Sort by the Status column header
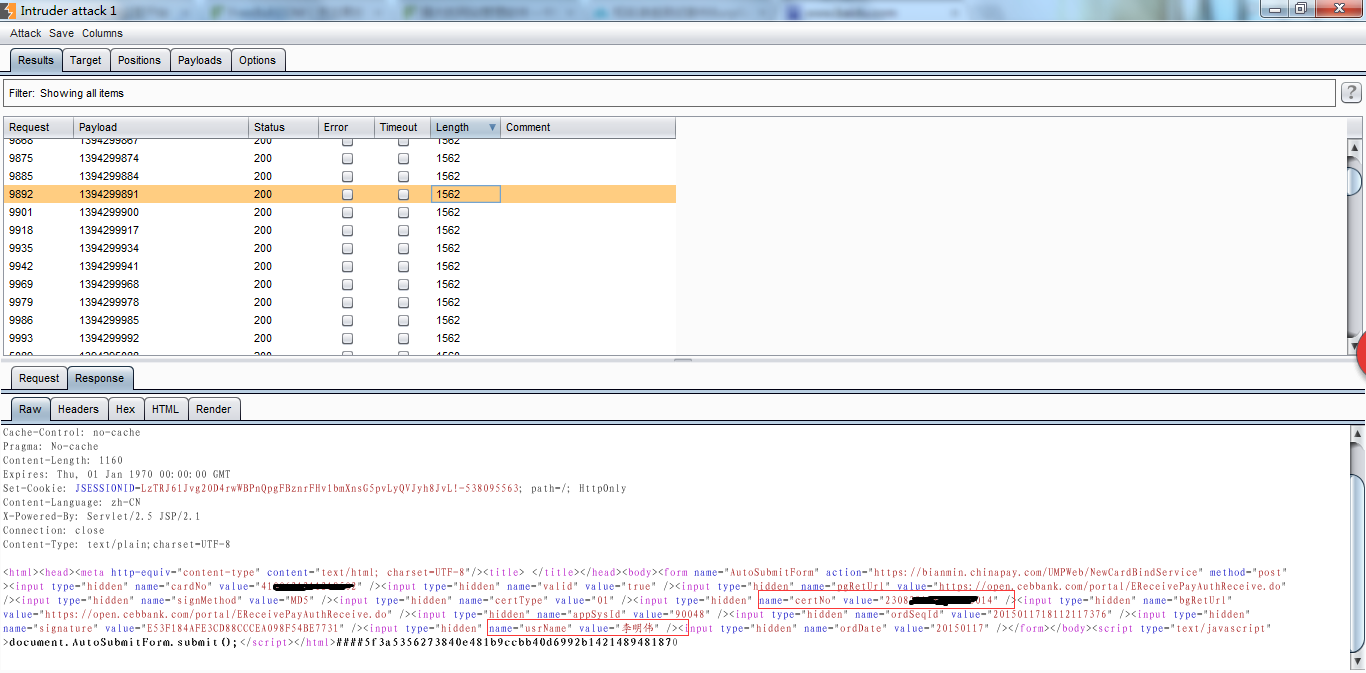Screen dimensions: 1366x673 click(283, 127)
